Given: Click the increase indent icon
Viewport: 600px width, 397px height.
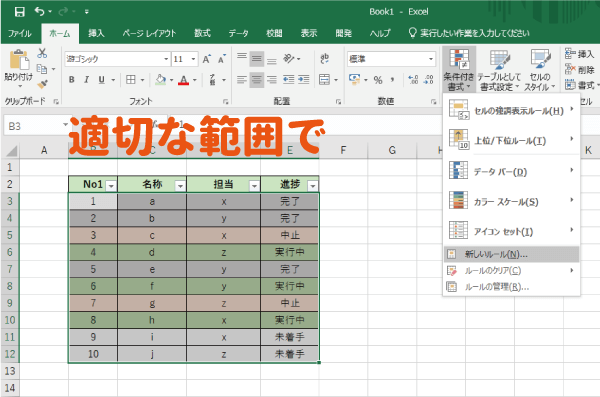Looking at the screenshot, I should coord(304,80).
